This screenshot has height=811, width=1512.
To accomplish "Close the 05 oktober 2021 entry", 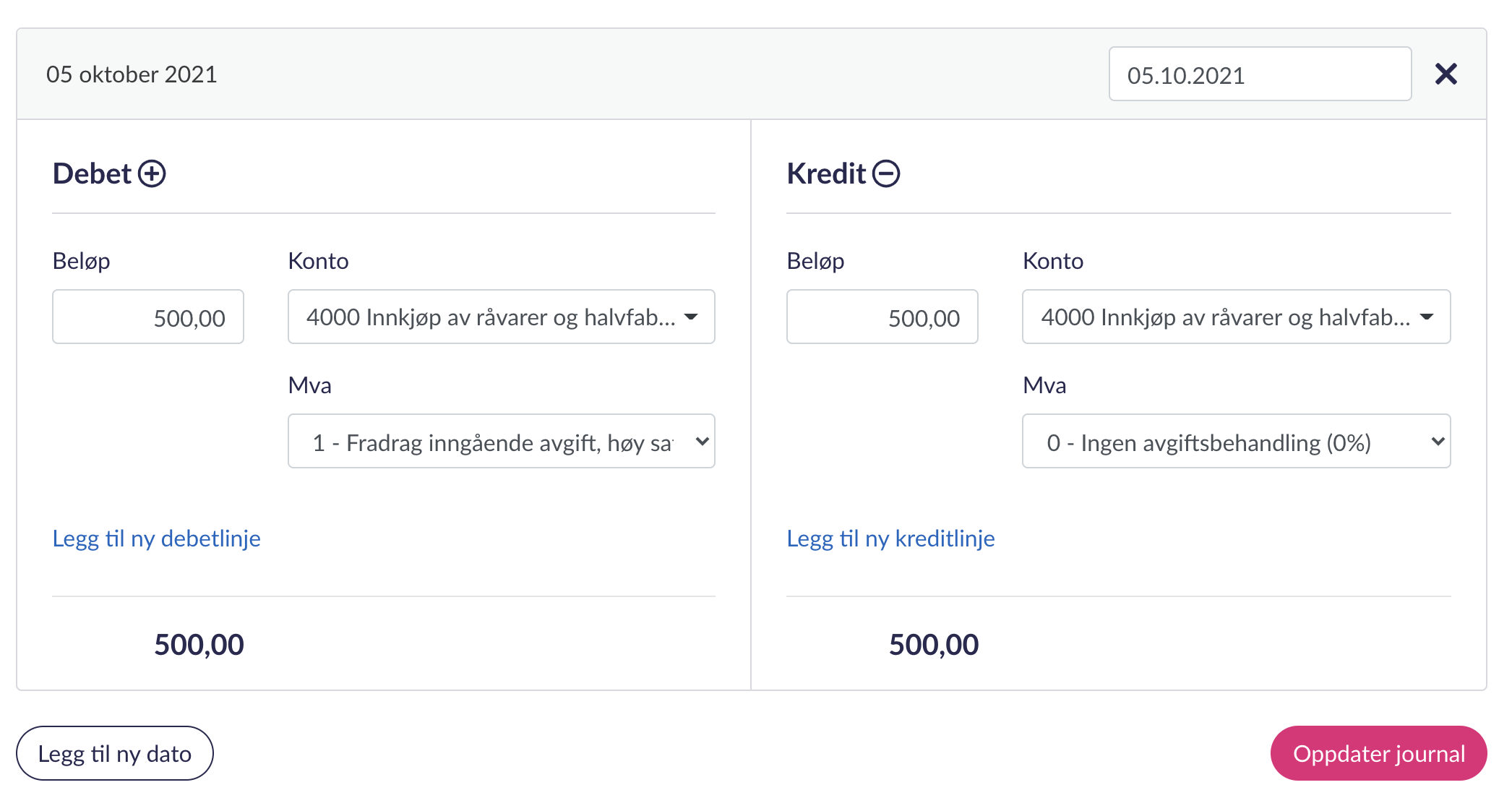I will 1446,74.
